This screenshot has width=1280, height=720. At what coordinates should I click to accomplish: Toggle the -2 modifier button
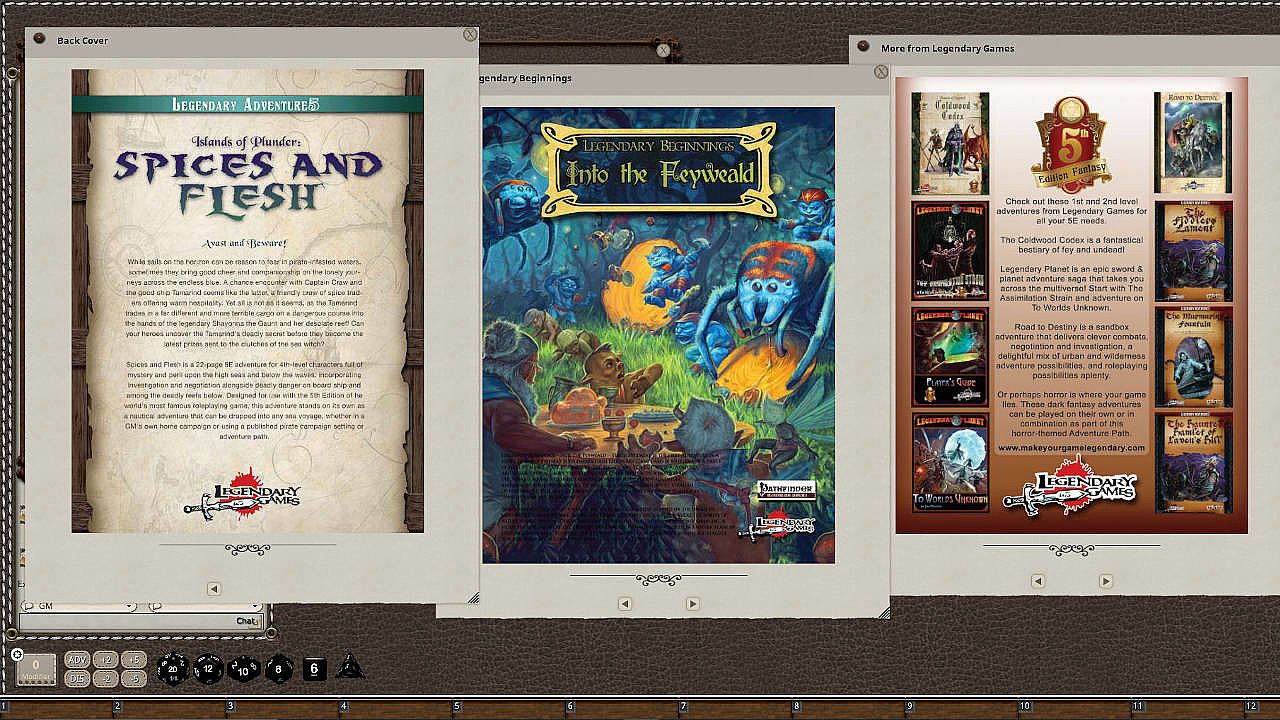pos(107,678)
